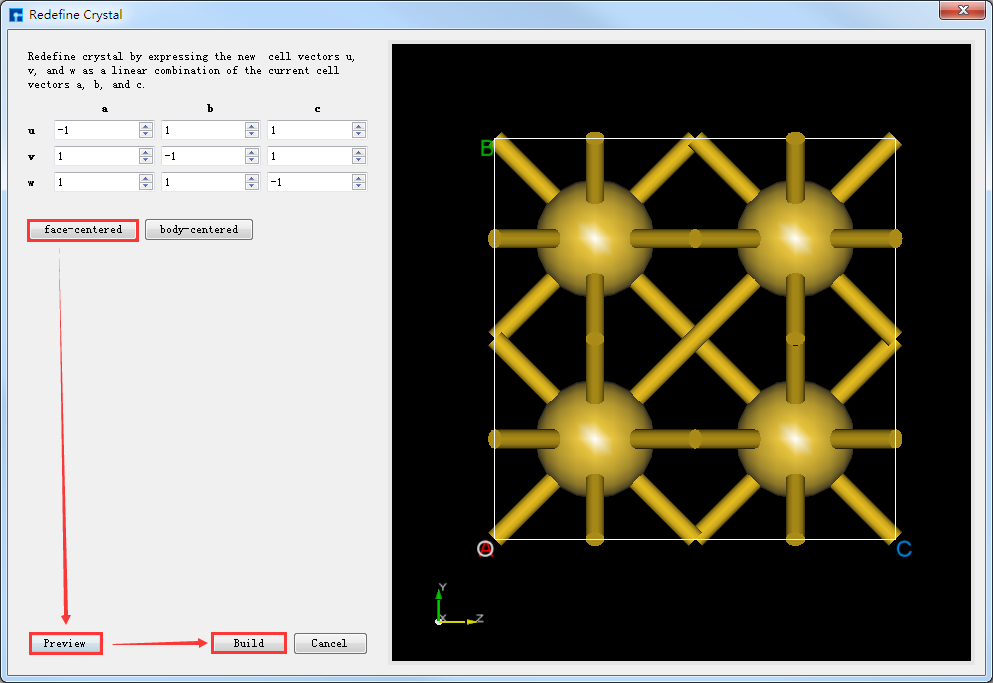Increment the u coefficient for vector a
The height and width of the screenshot is (683, 993).
point(145,126)
